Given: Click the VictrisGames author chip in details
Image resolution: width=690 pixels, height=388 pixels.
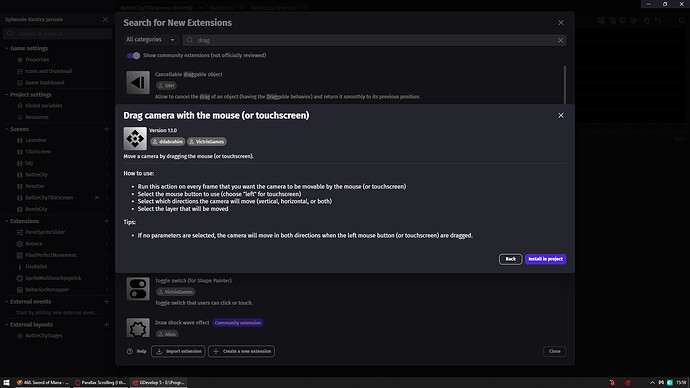Looking at the screenshot, I should [x=207, y=142].
